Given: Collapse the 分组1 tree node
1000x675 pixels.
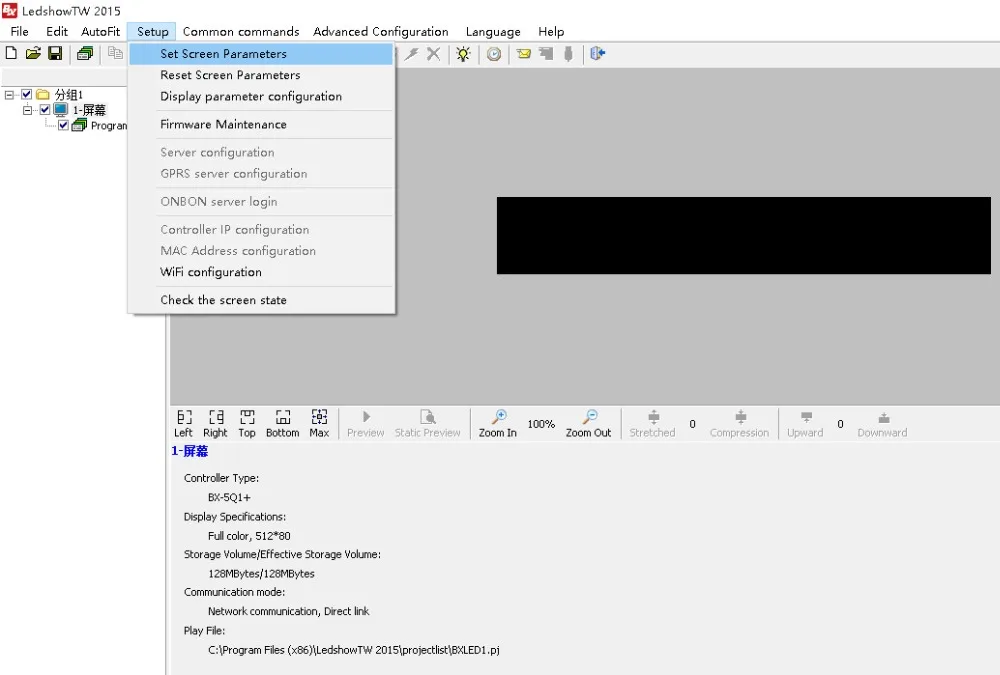Looking at the screenshot, I should click(x=9, y=94).
